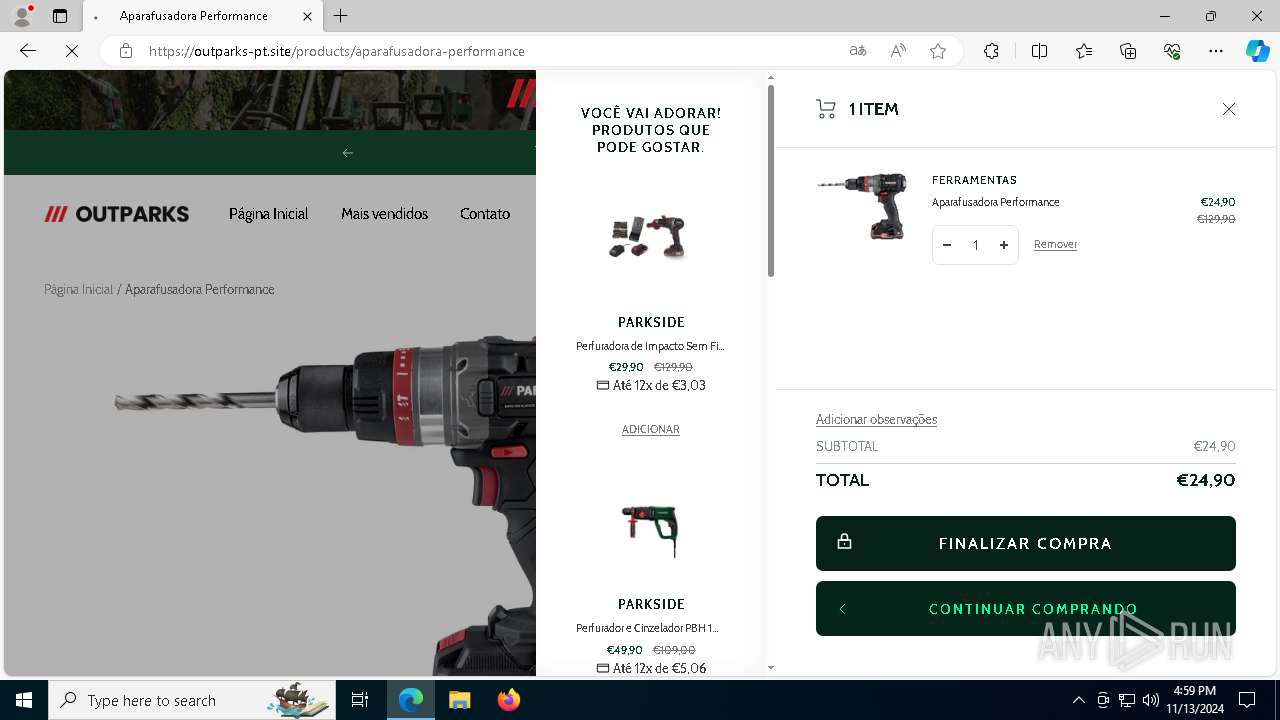
Task: Open notification center icon
Action: click(1247, 700)
